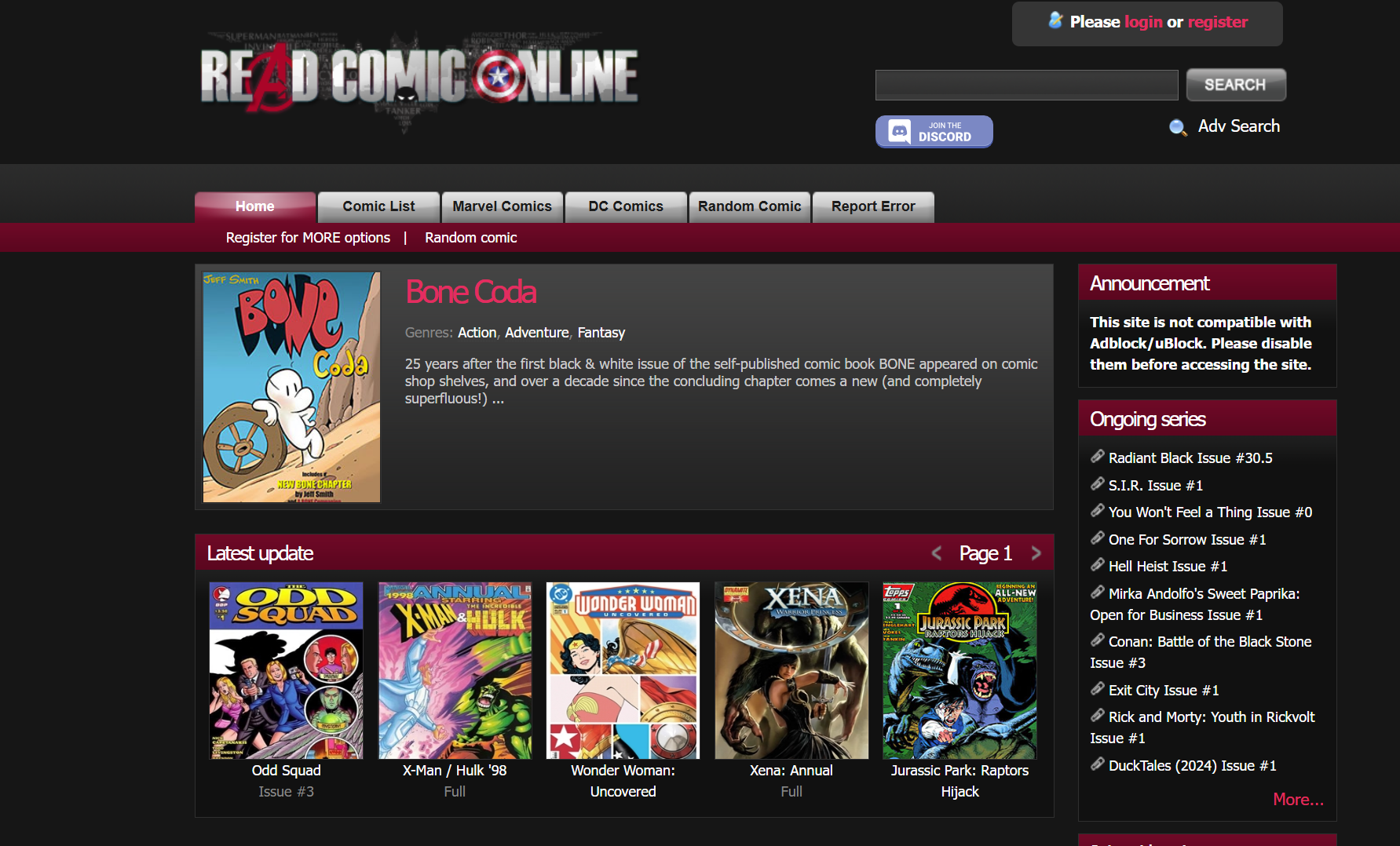The image size is (1400, 846).
Task: Open DuckTales (2024) Issue #1
Action: click(1192, 766)
